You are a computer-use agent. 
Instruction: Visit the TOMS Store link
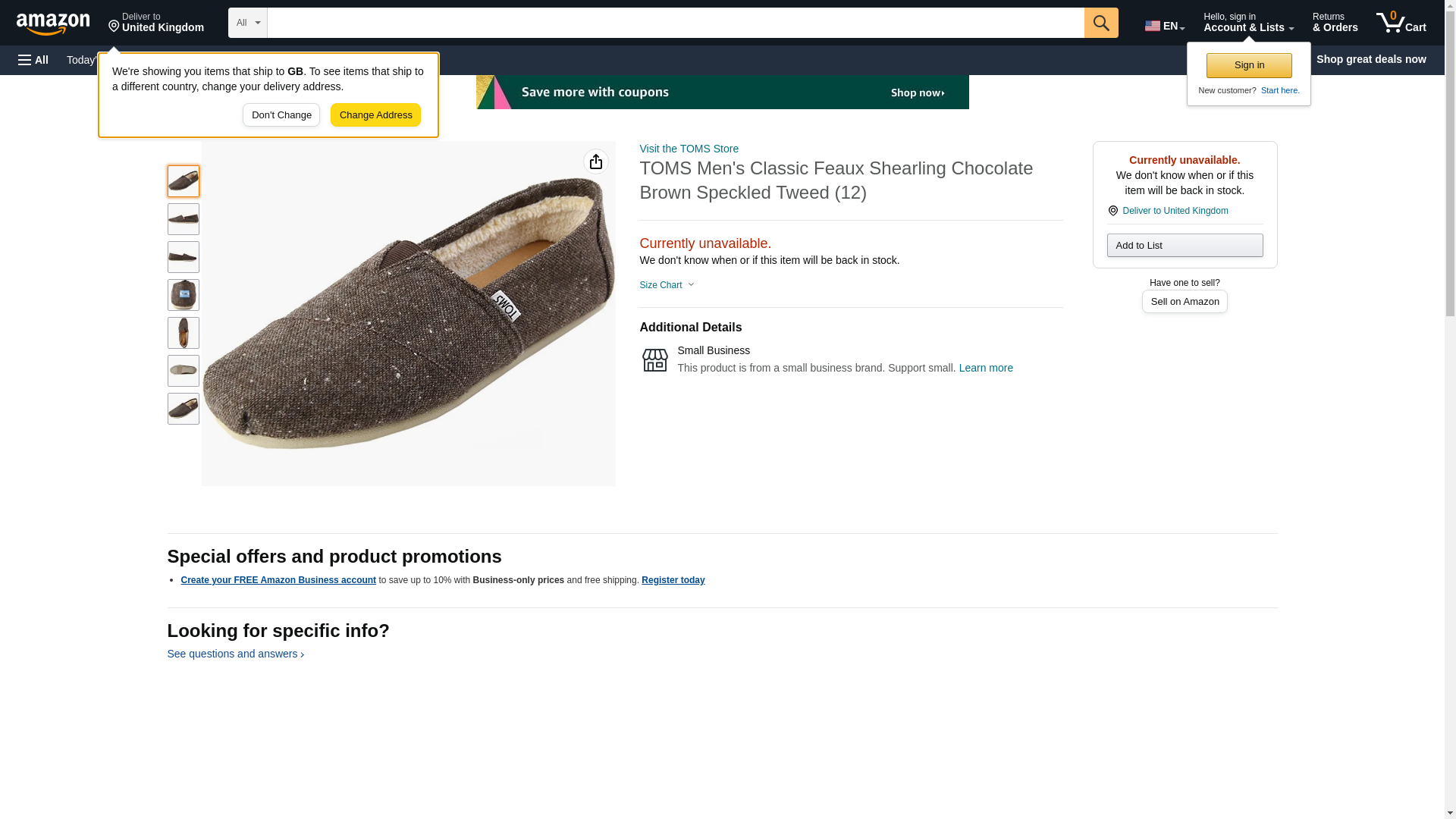[689, 149]
